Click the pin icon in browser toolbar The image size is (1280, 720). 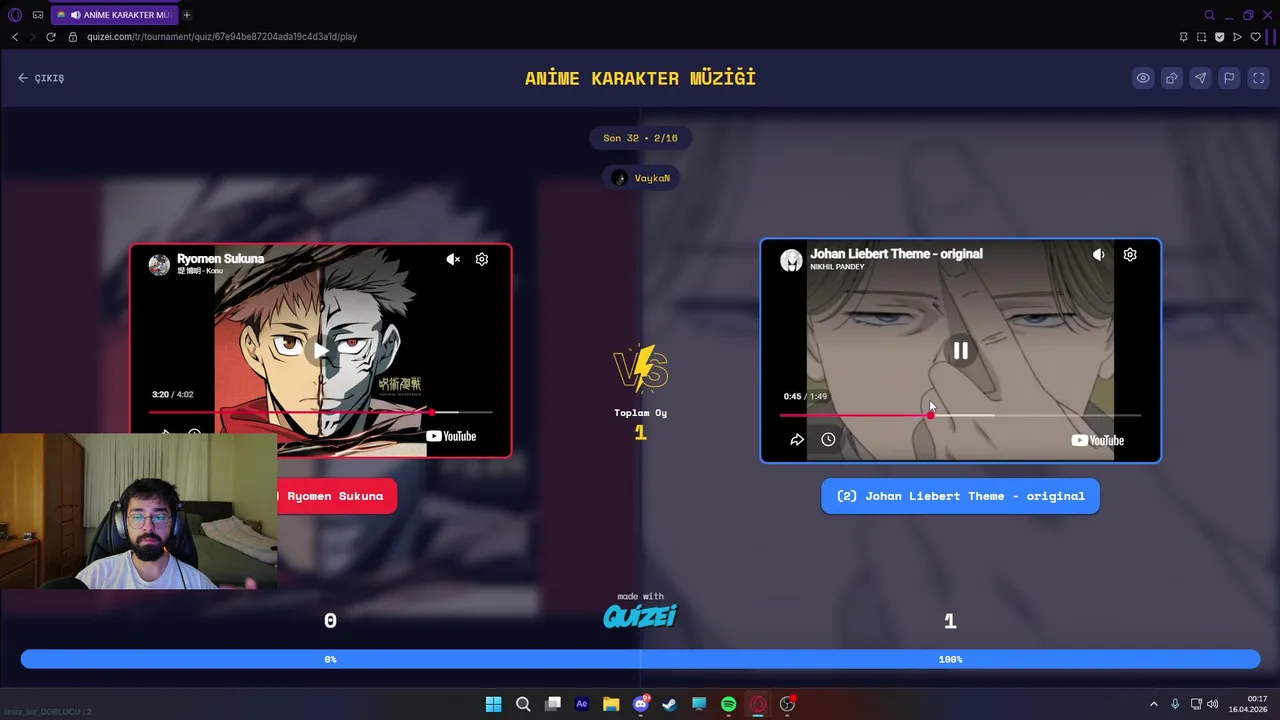(x=1183, y=37)
